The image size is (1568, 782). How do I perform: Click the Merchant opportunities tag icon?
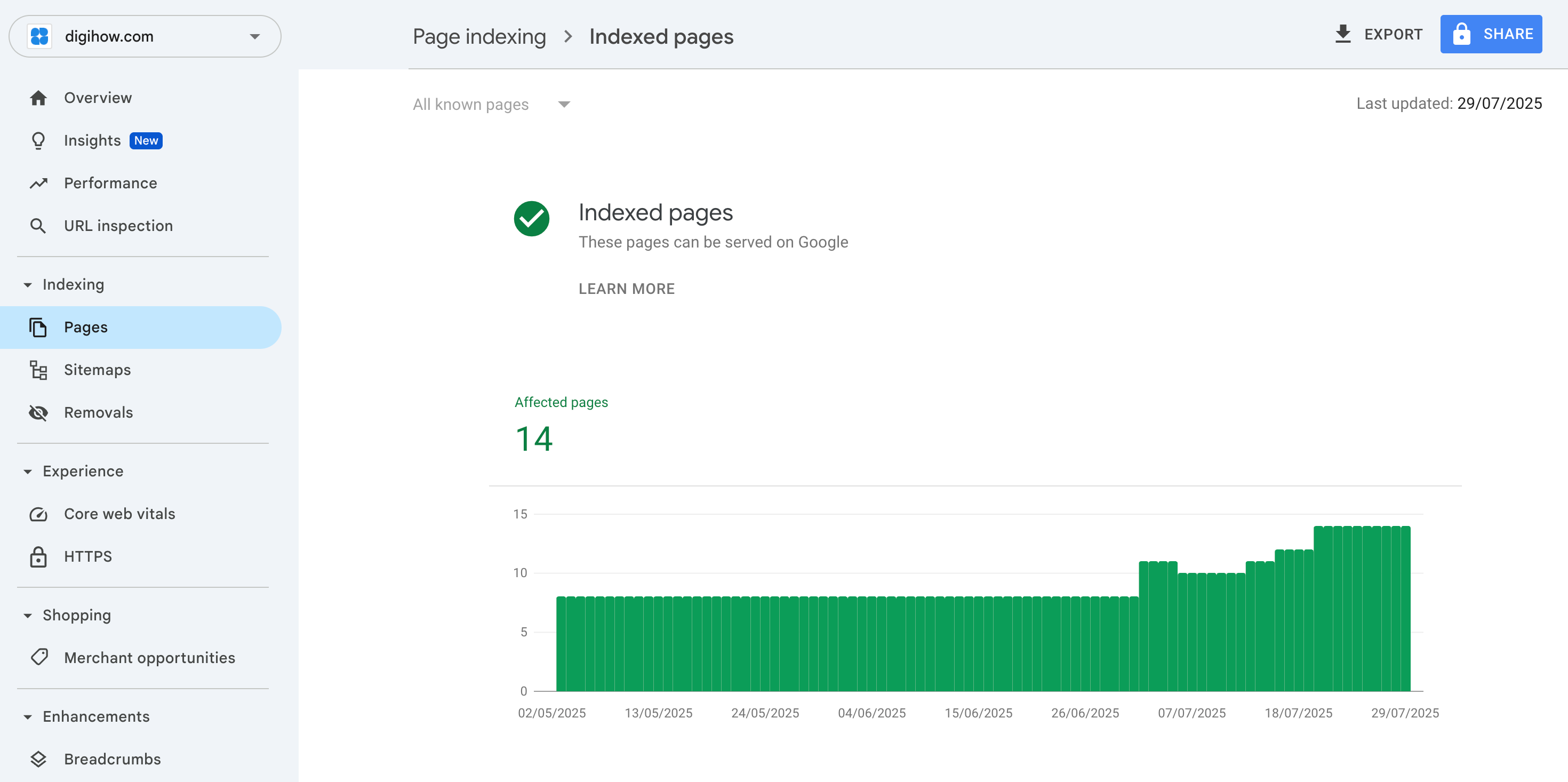coord(39,658)
